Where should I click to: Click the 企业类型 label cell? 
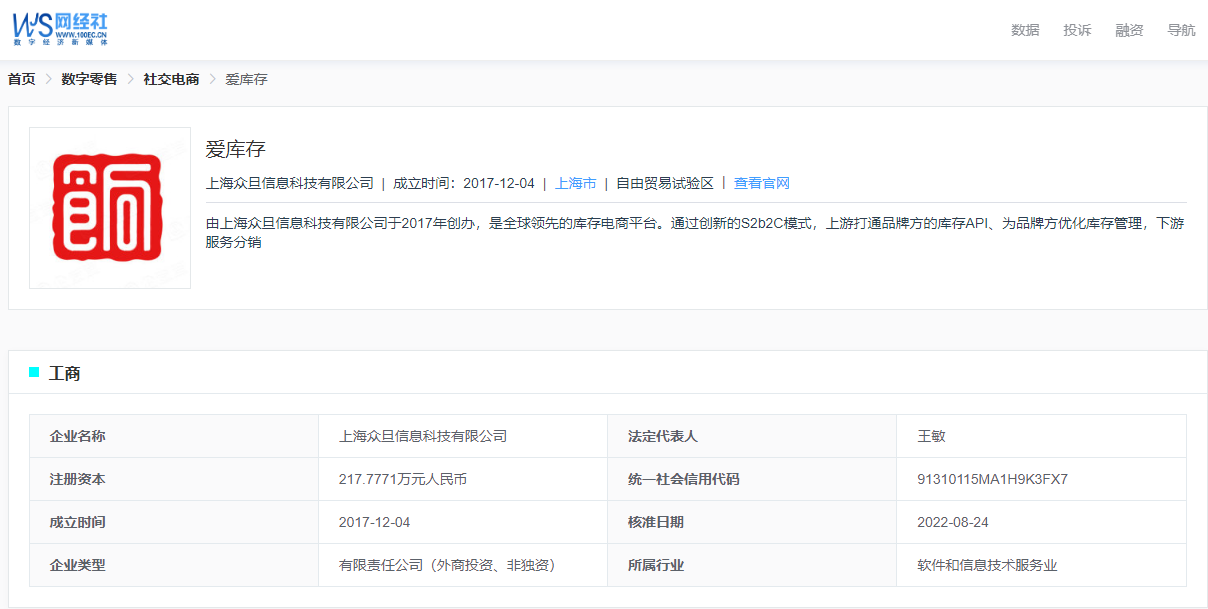pyautogui.click(x=174, y=565)
